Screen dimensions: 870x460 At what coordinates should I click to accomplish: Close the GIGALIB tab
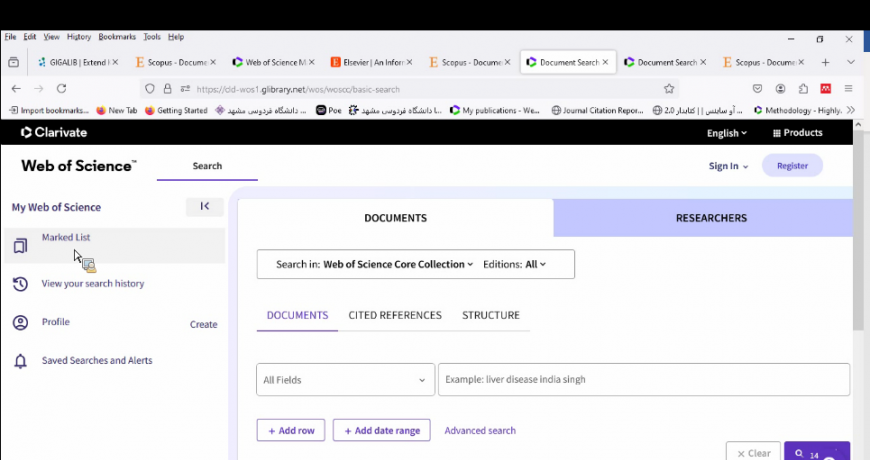click(x=115, y=62)
